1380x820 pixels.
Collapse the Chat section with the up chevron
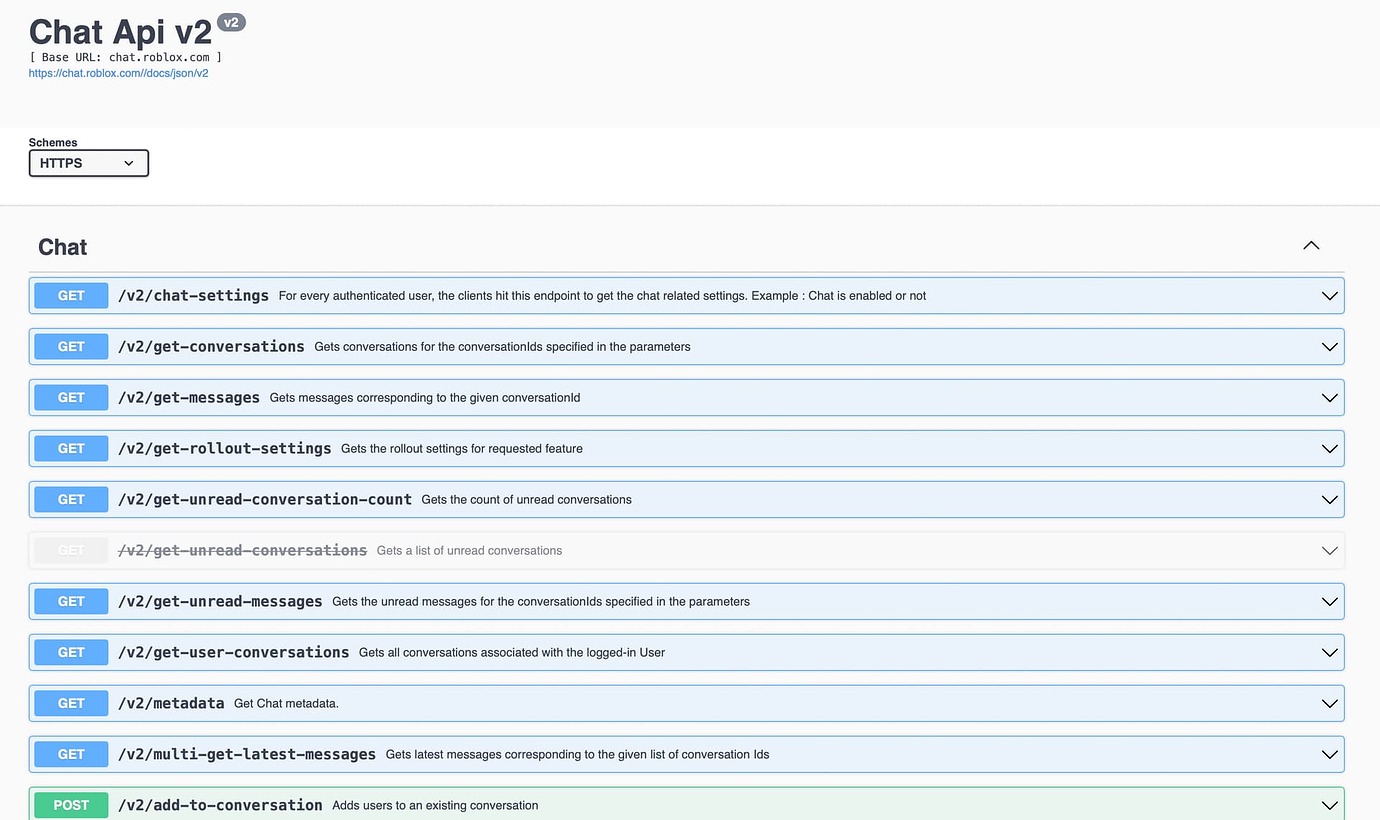tap(1311, 246)
